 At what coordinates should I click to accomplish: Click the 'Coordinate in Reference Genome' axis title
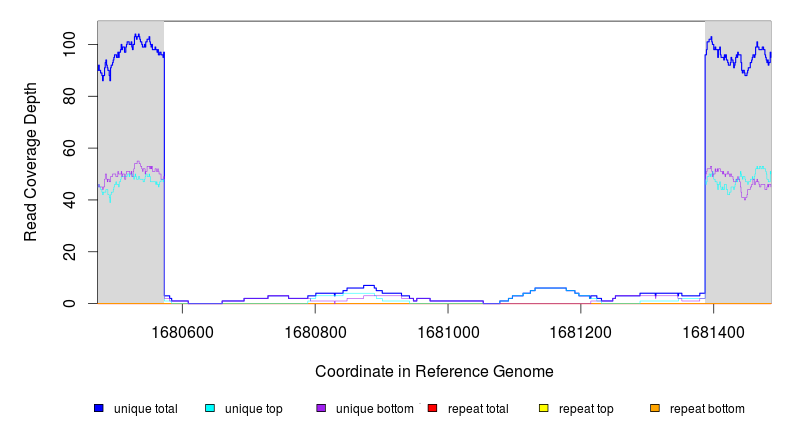(x=434, y=371)
